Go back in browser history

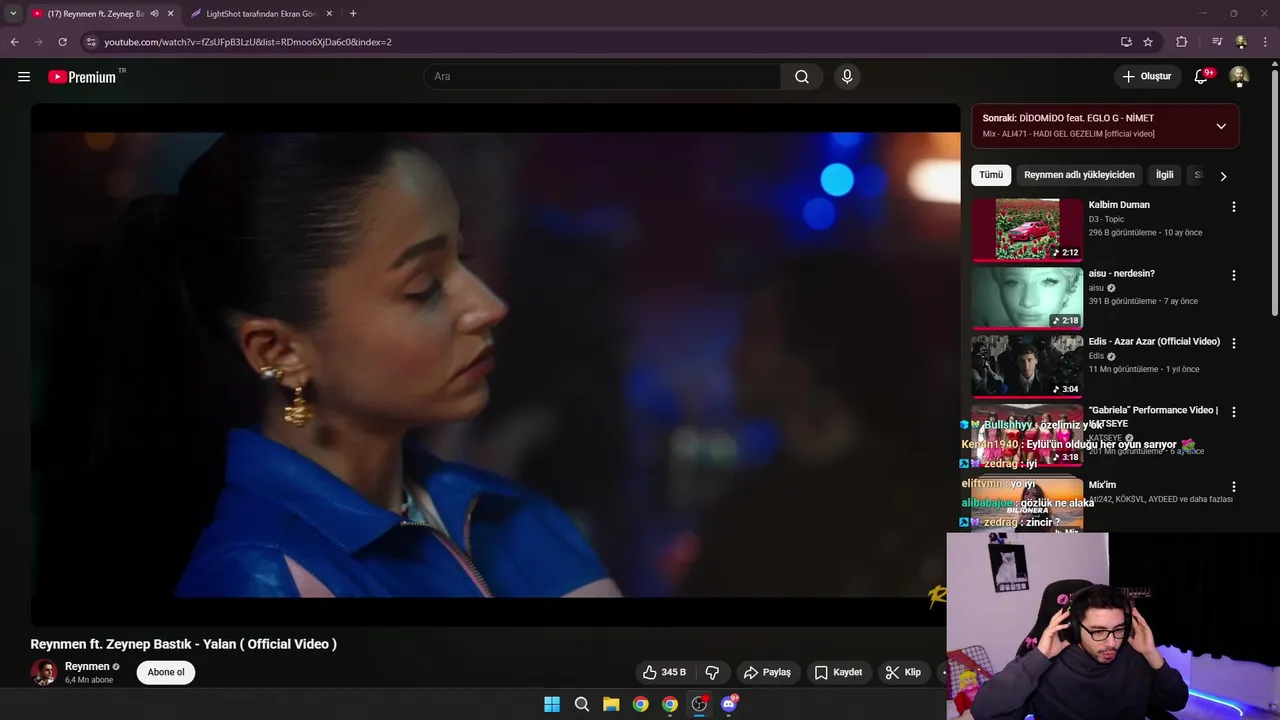pos(14,42)
